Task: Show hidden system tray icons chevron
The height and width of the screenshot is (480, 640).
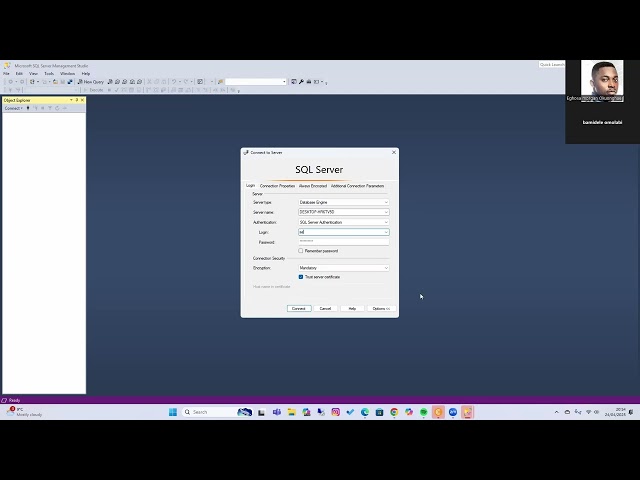Action: click(x=556, y=412)
